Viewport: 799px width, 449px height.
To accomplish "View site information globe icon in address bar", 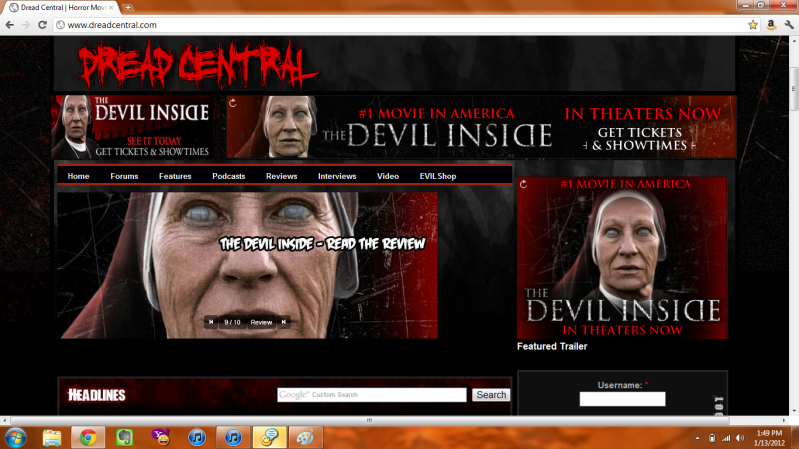I will pyautogui.click(x=61, y=24).
